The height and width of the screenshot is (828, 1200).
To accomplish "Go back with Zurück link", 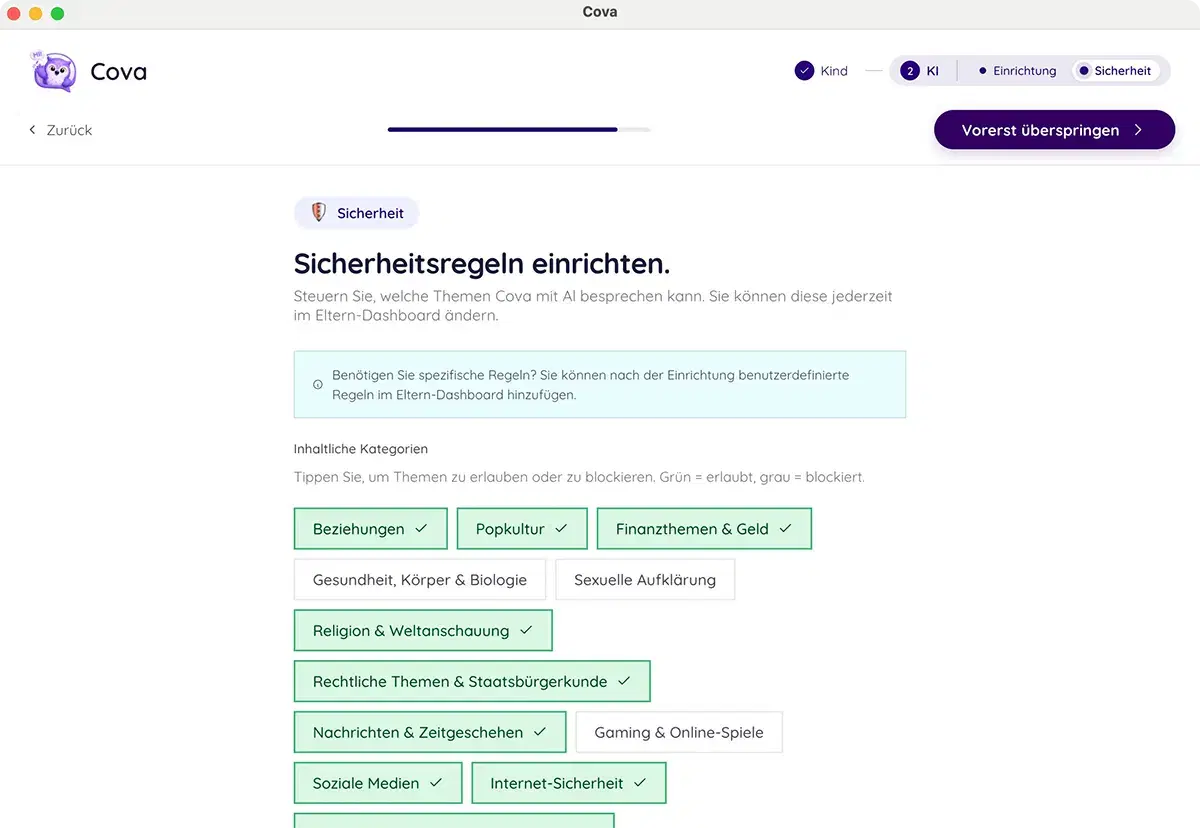I will pyautogui.click(x=61, y=130).
